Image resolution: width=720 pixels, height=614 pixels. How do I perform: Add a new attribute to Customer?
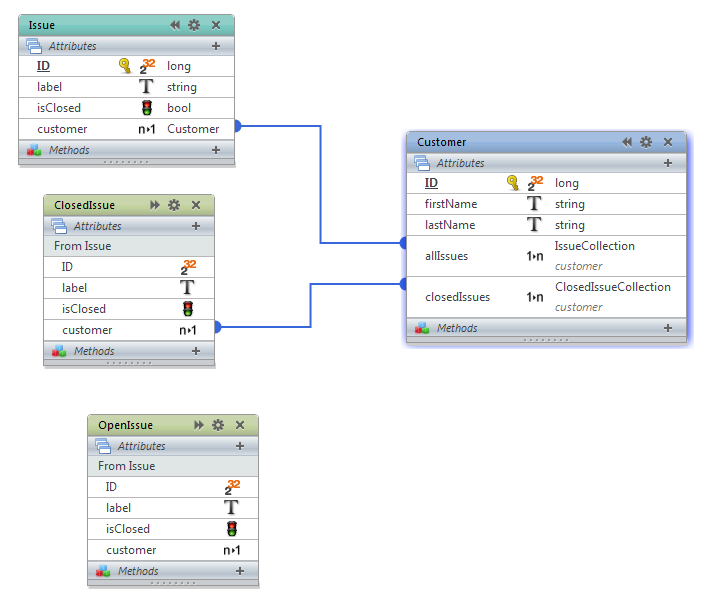coord(667,162)
